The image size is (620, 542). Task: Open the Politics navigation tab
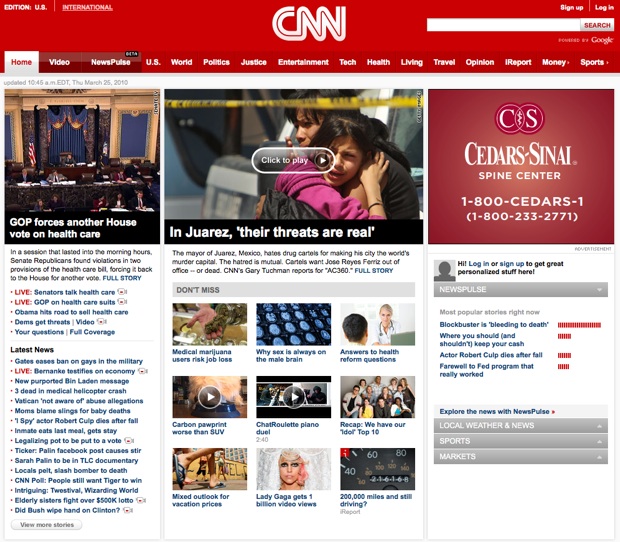click(216, 62)
